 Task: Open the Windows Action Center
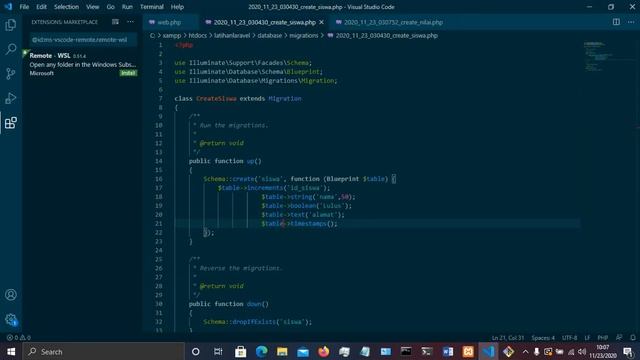629,351
